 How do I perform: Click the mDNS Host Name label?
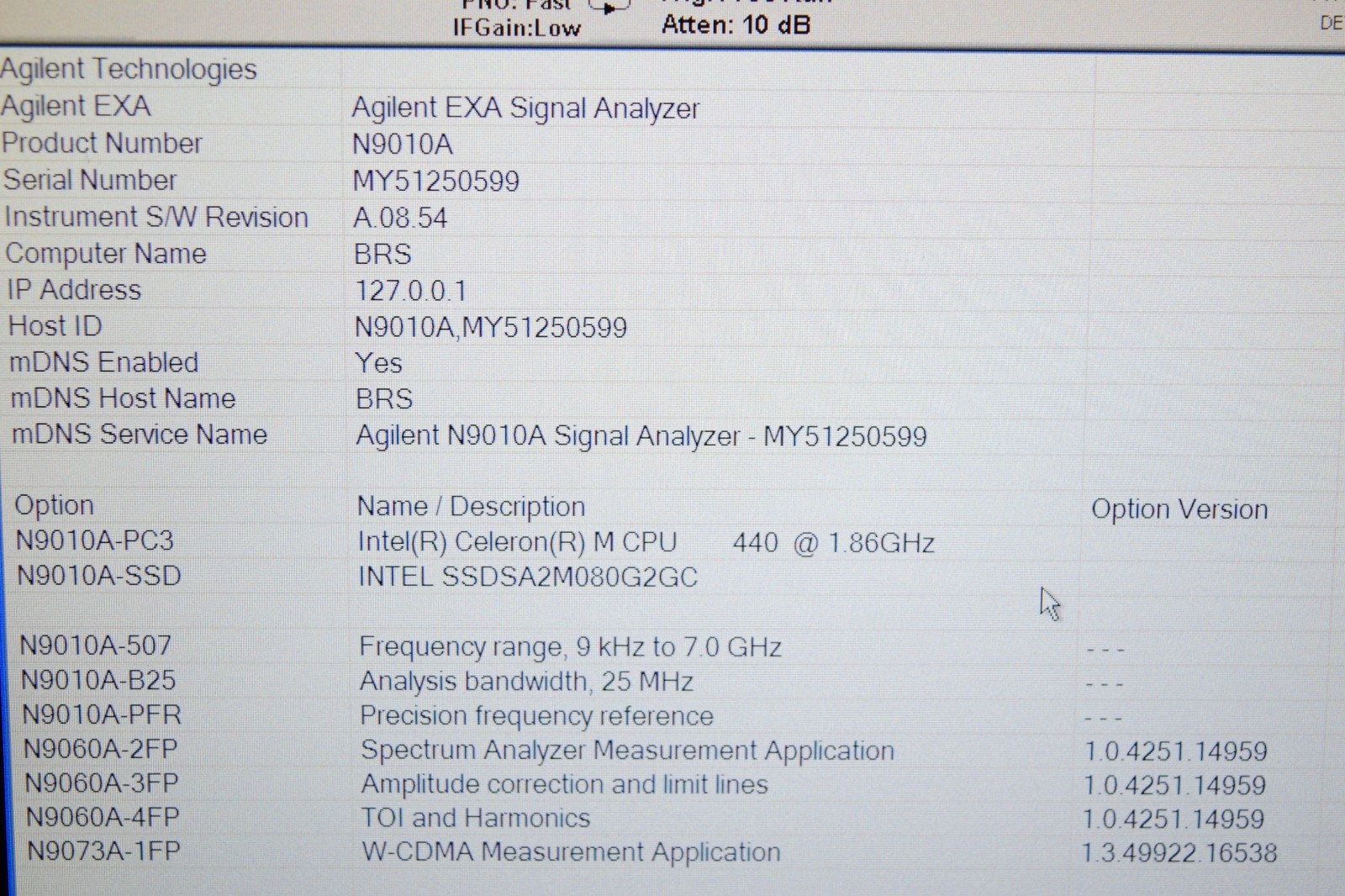pyautogui.click(x=123, y=398)
